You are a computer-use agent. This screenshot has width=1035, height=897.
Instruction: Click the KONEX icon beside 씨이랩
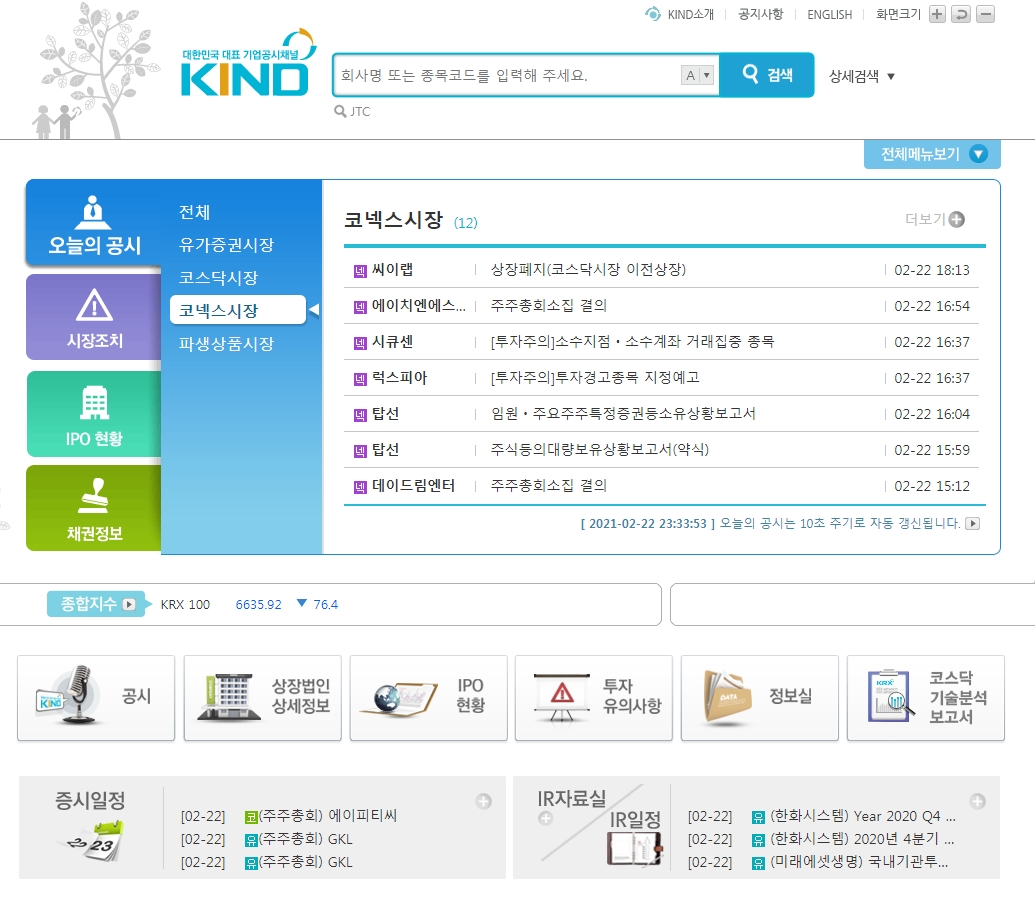360,271
